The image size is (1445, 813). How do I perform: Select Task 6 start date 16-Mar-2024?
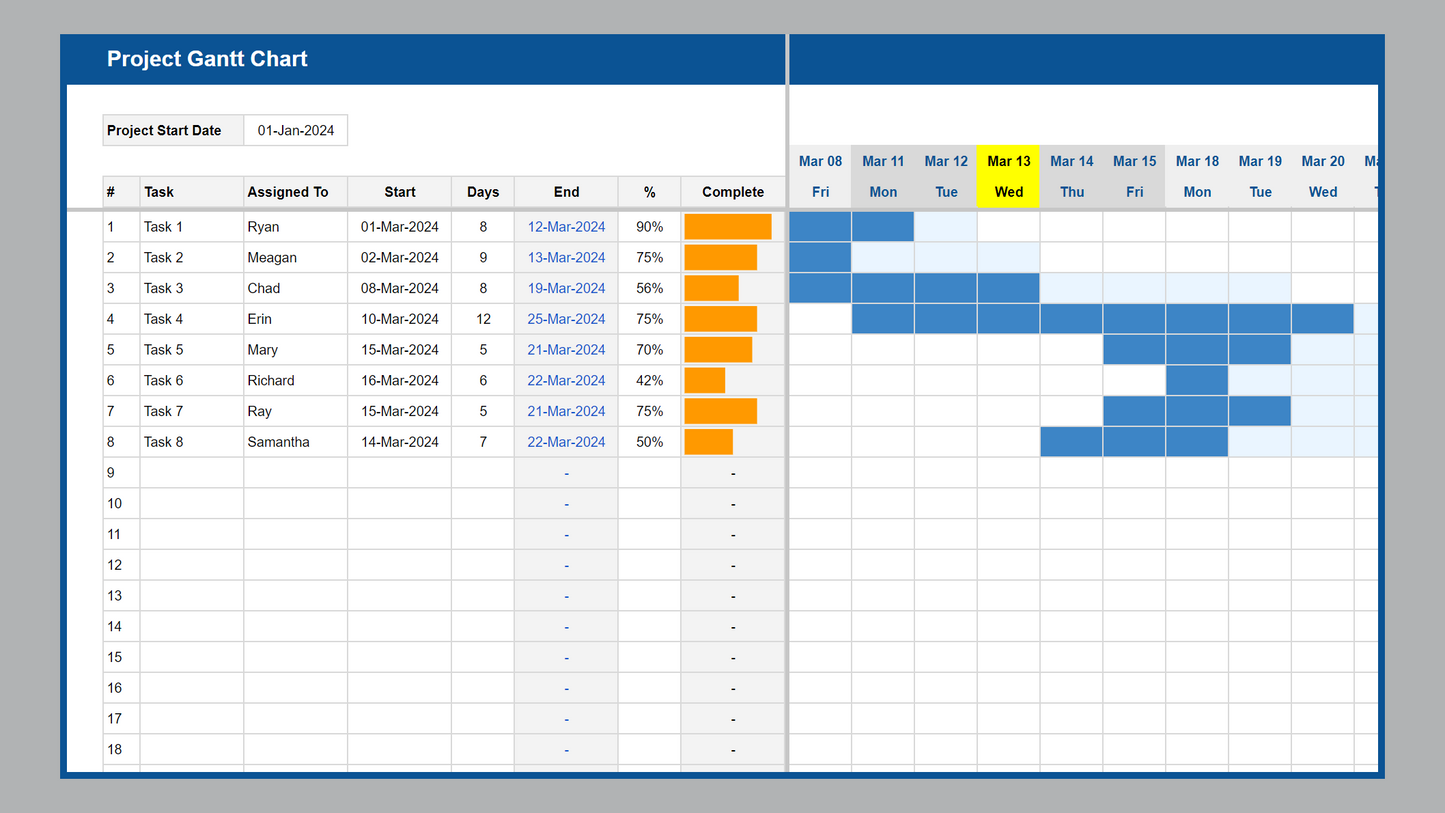click(399, 381)
